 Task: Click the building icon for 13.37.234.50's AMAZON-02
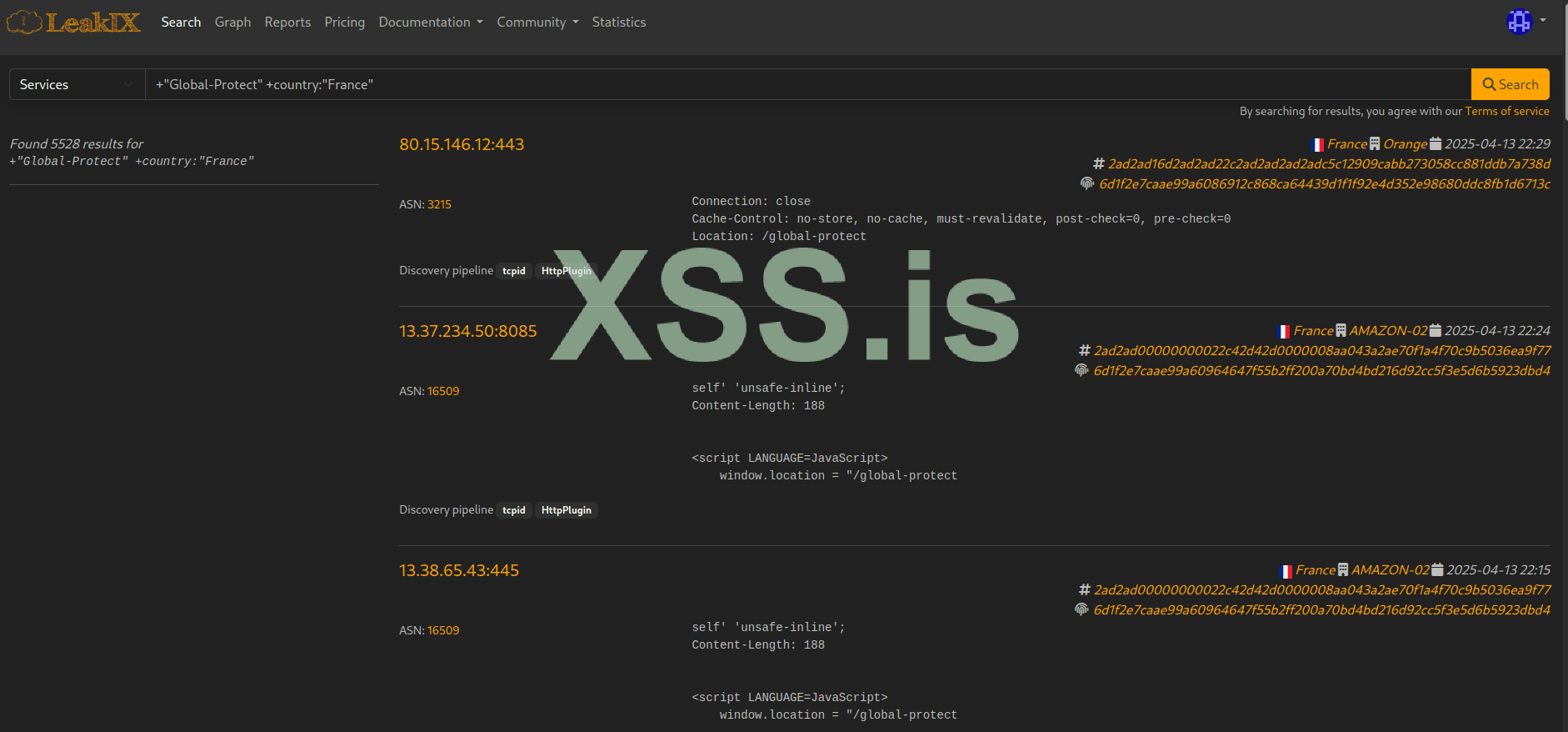tap(1341, 330)
